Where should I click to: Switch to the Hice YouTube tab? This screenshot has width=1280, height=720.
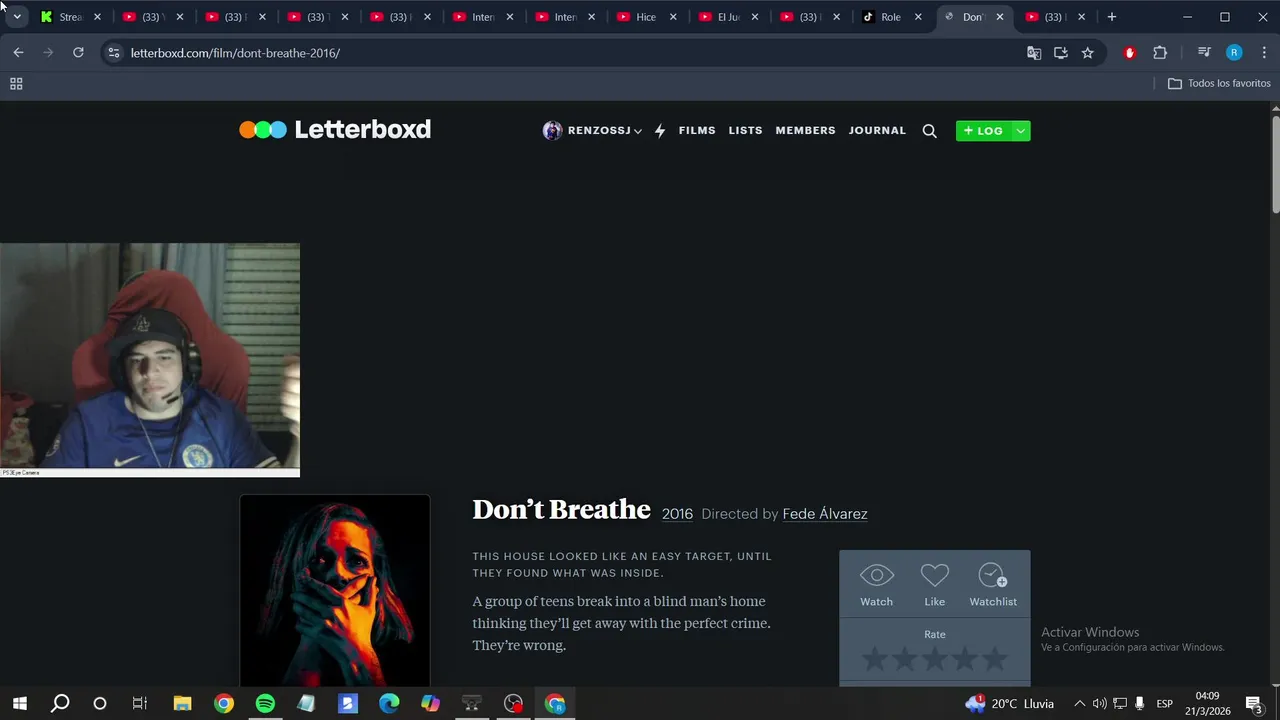point(646,17)
